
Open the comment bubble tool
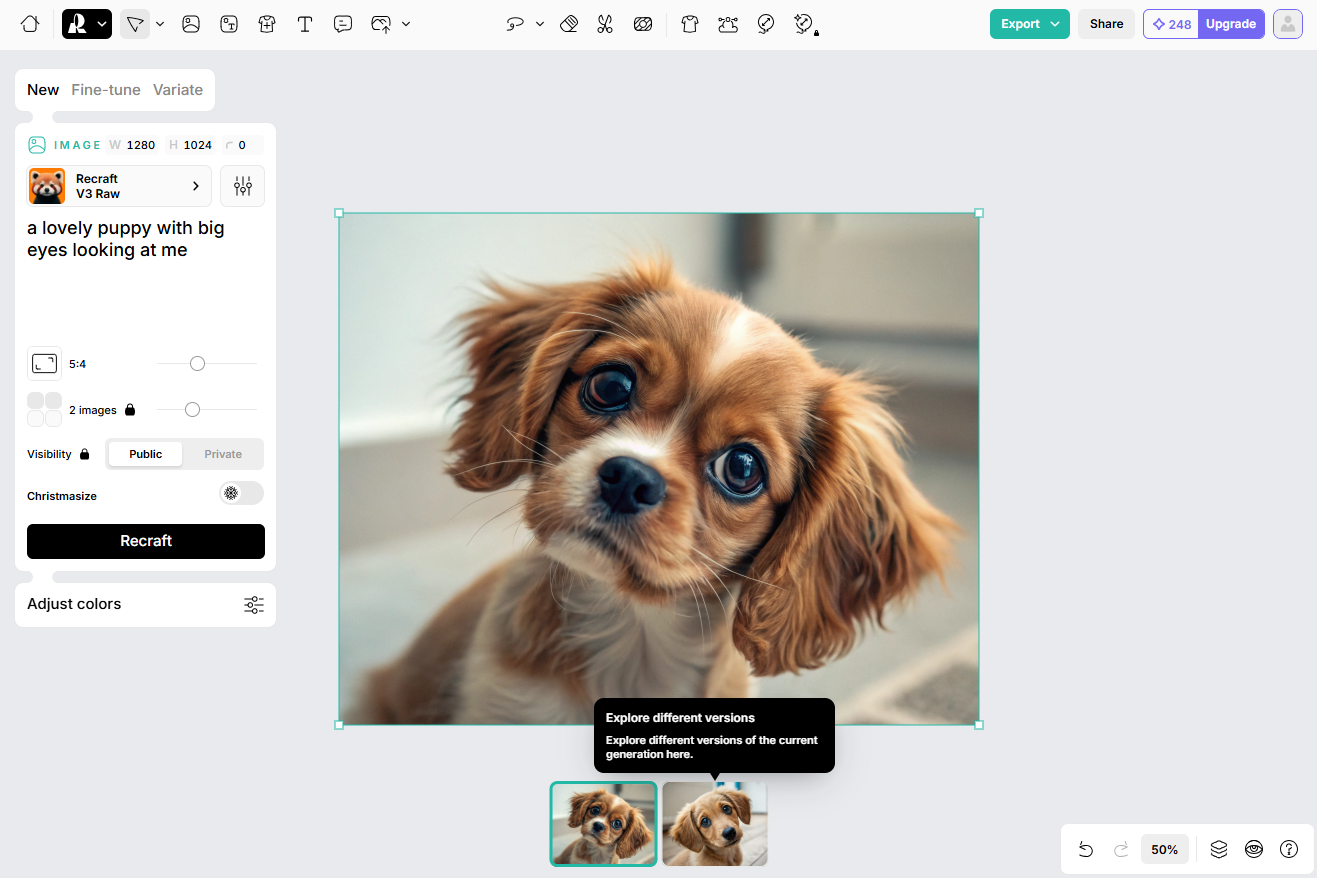tap(343, 24)
